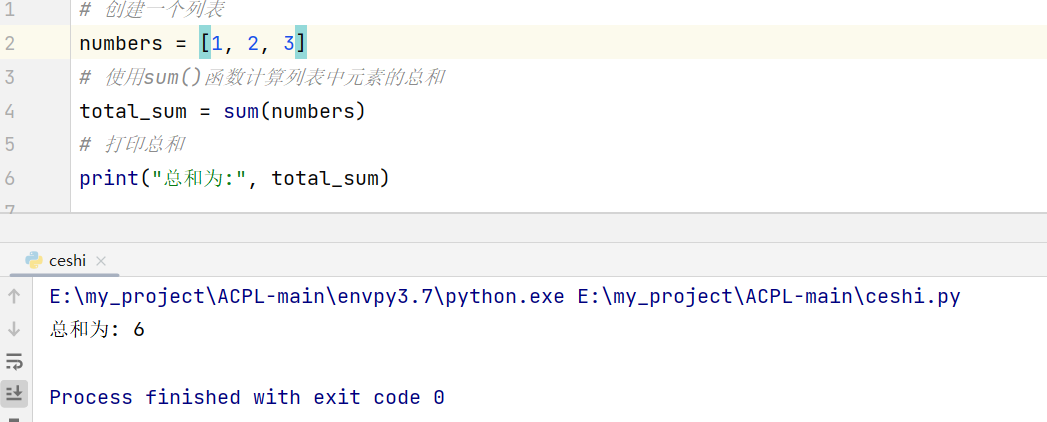The image size is (1047, 422).
Task: Click the console output line "总和为: 6"
Action: click(x=97, y=328)
